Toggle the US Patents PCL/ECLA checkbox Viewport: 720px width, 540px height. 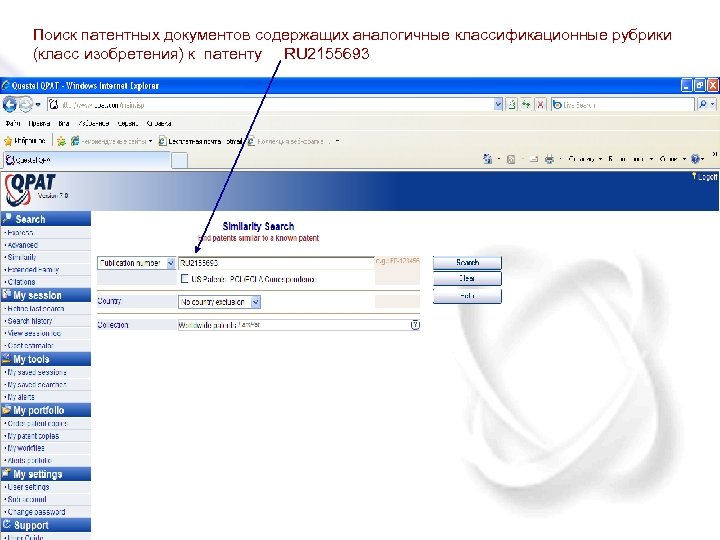[x=185, y=279]
